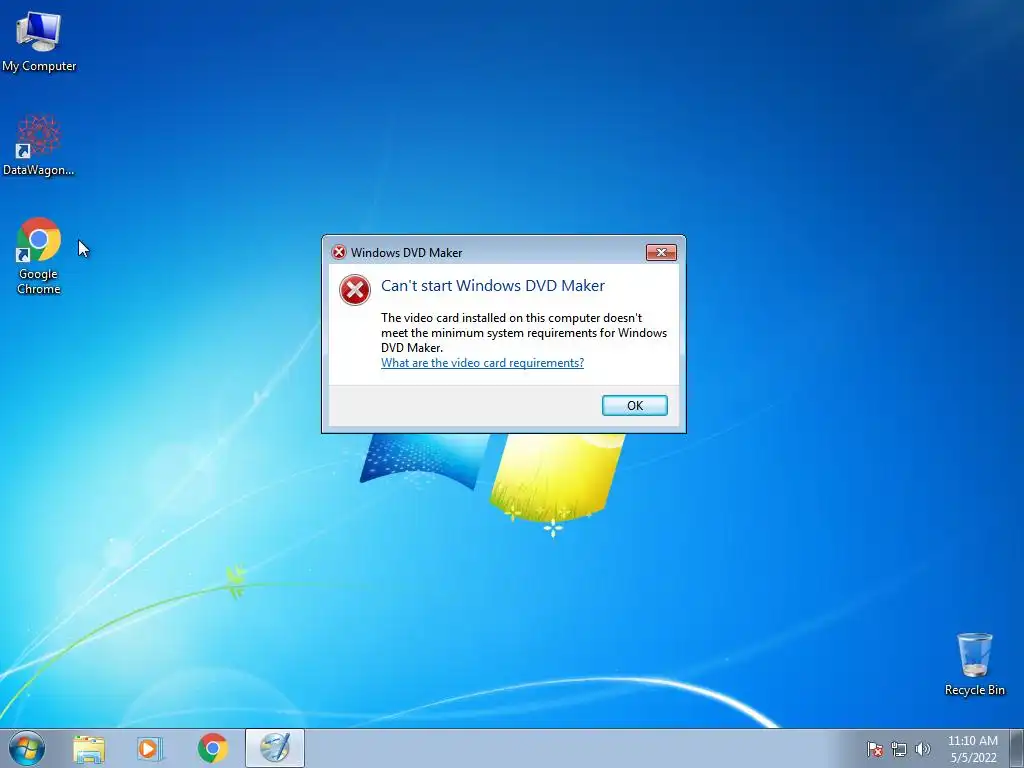Click the video card error message text
This screenshot has height=768, width=1024.
524,333
